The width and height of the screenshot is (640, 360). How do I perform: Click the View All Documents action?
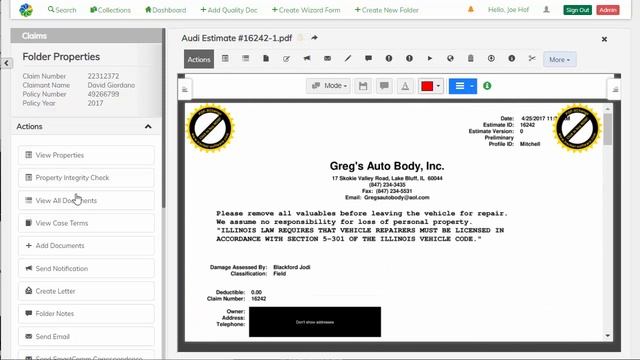pos(86,200)
